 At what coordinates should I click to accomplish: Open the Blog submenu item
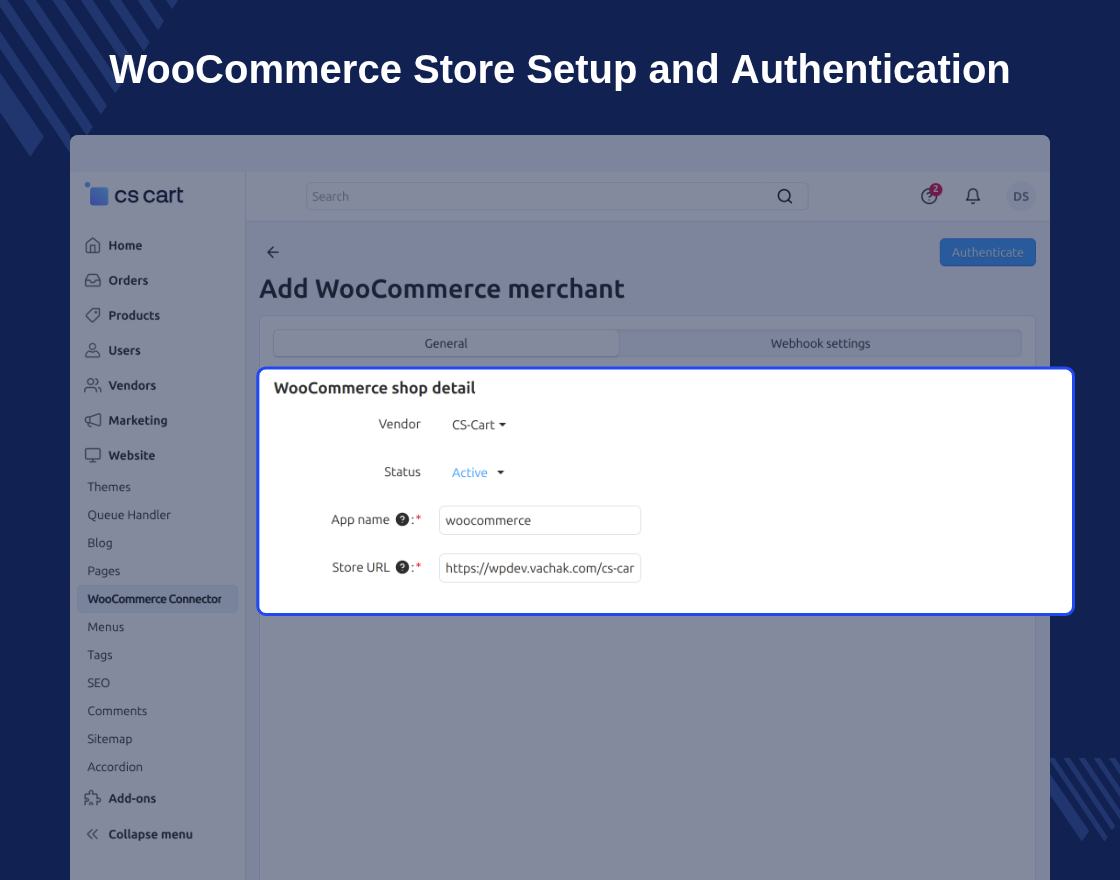pos(100,543)
